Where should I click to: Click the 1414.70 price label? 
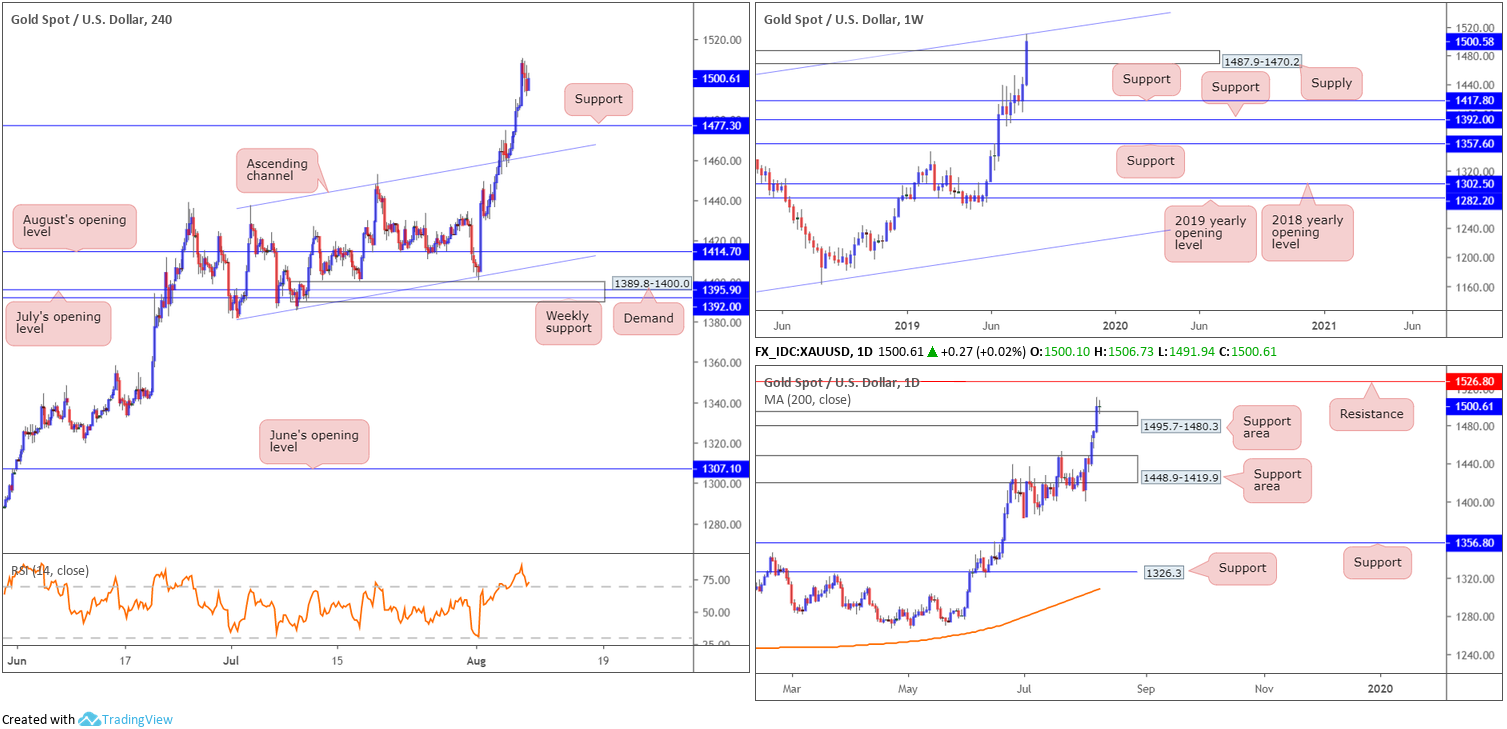pos(721,252)
